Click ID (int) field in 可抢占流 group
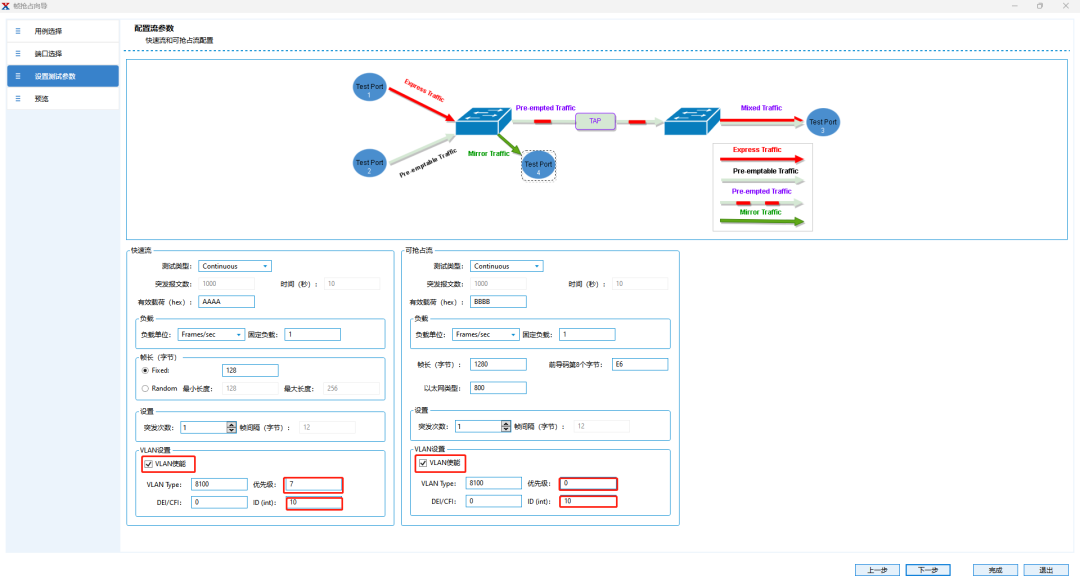This screenshot has height=581, width=1080. (588, 501)
